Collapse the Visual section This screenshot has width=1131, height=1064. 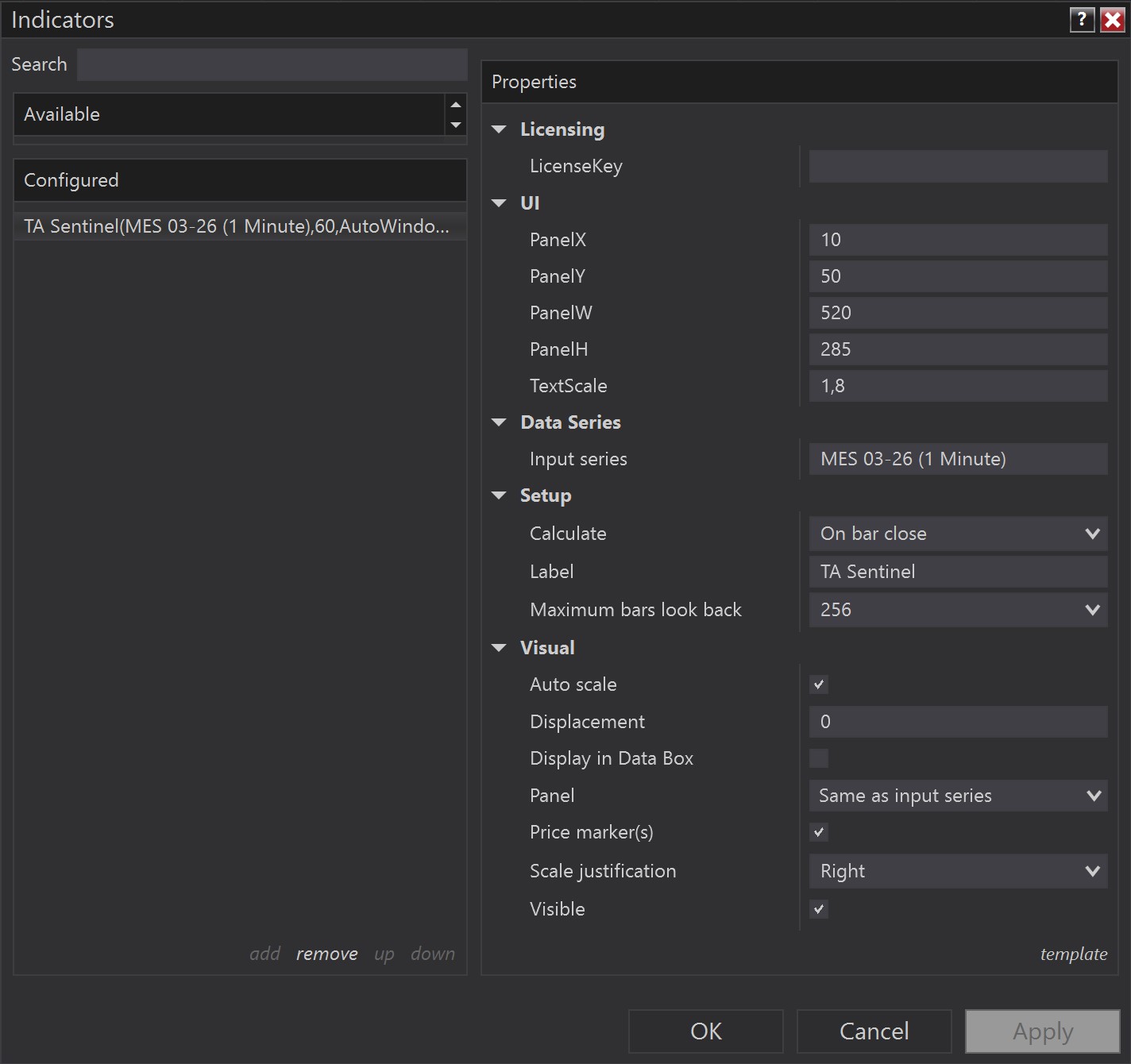499,647
